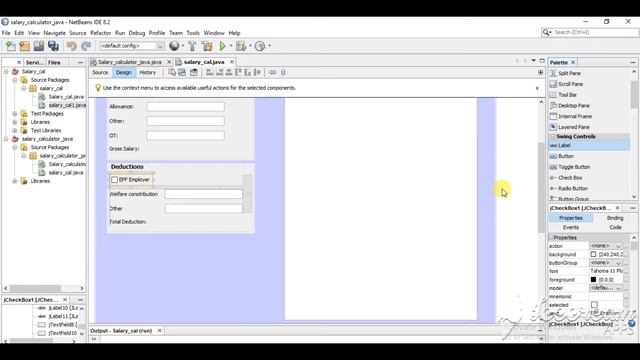Switch to the Files panel tab
The image size is (640, 360).
click(54, 62)
